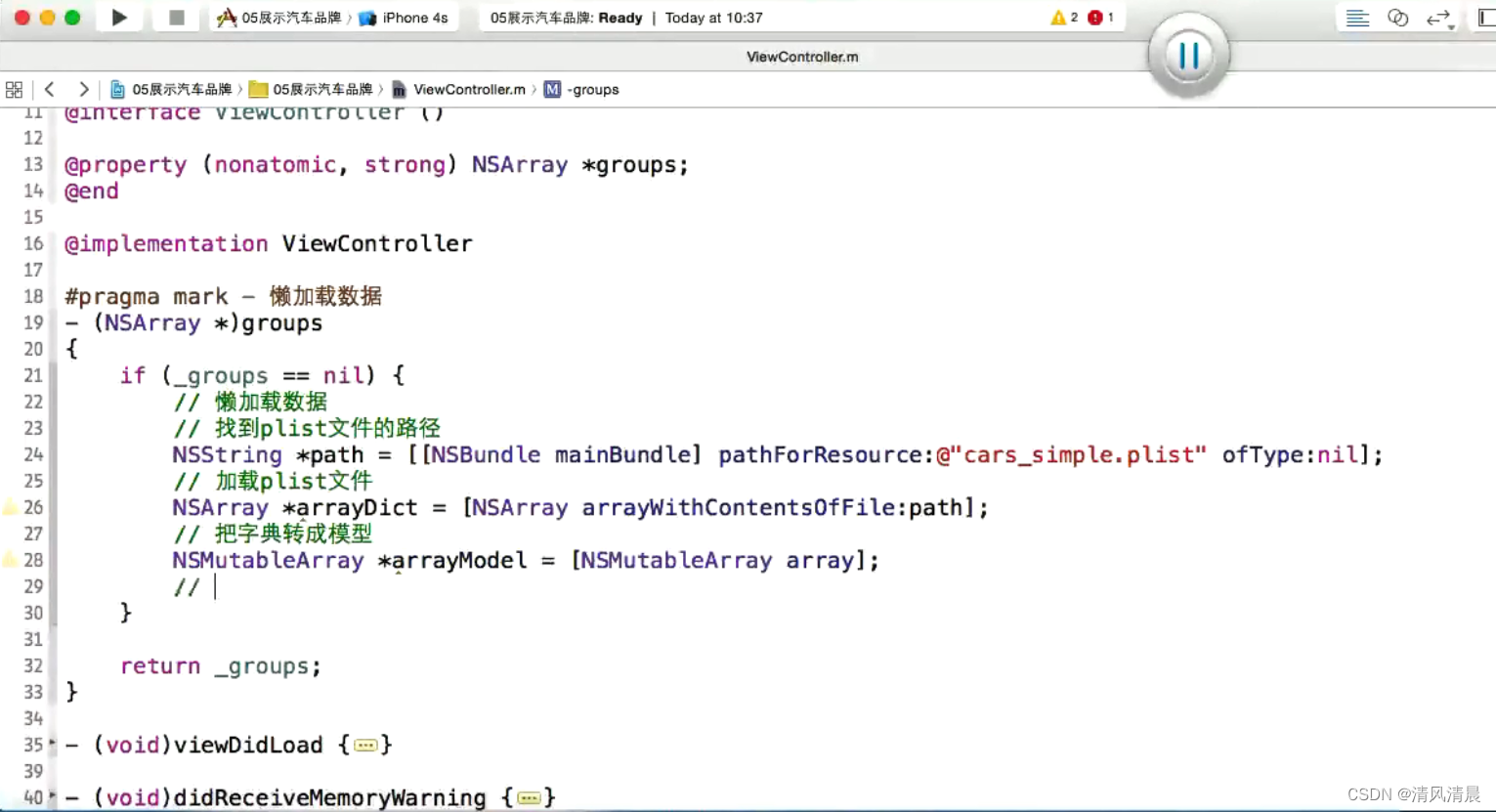This screenshot has height=812, width=1496.
Task: Go back in jump bar history
Action: tap(50, 89)
